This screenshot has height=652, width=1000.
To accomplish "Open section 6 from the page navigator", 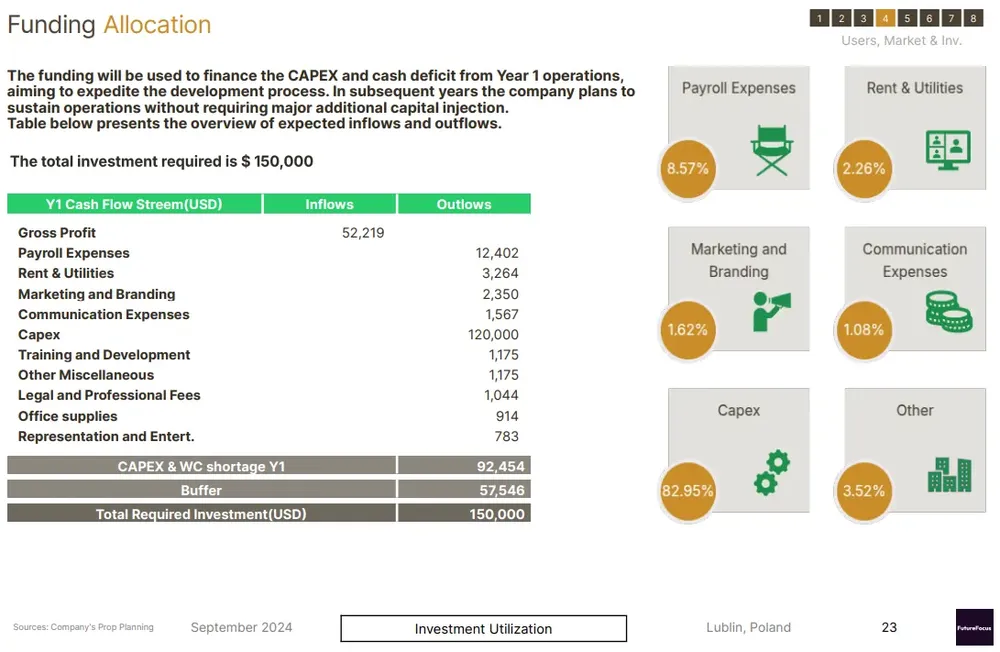I will (929, 18).
